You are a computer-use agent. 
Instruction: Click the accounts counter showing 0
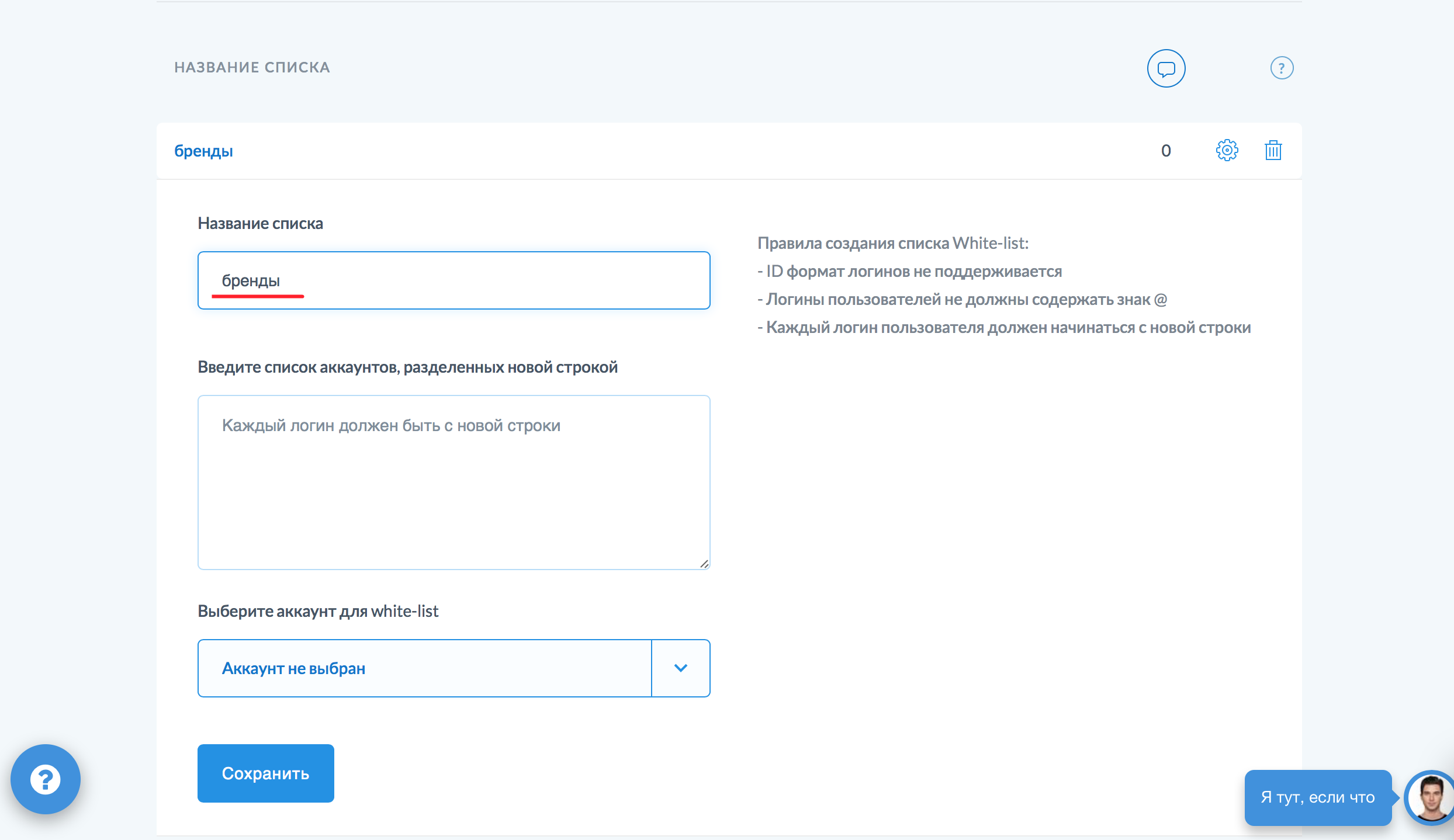[x=1166, y=151]
